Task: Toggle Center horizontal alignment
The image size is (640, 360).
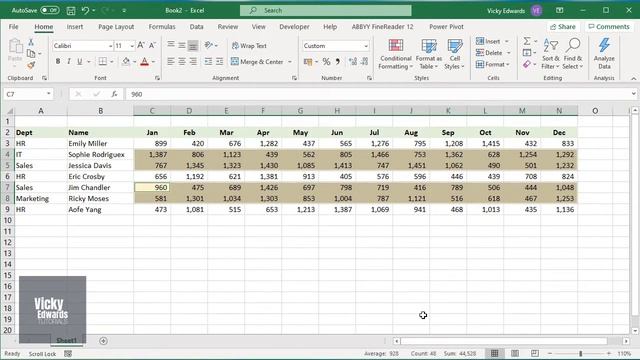Action: pyautogui.click(x=182, y=62)
